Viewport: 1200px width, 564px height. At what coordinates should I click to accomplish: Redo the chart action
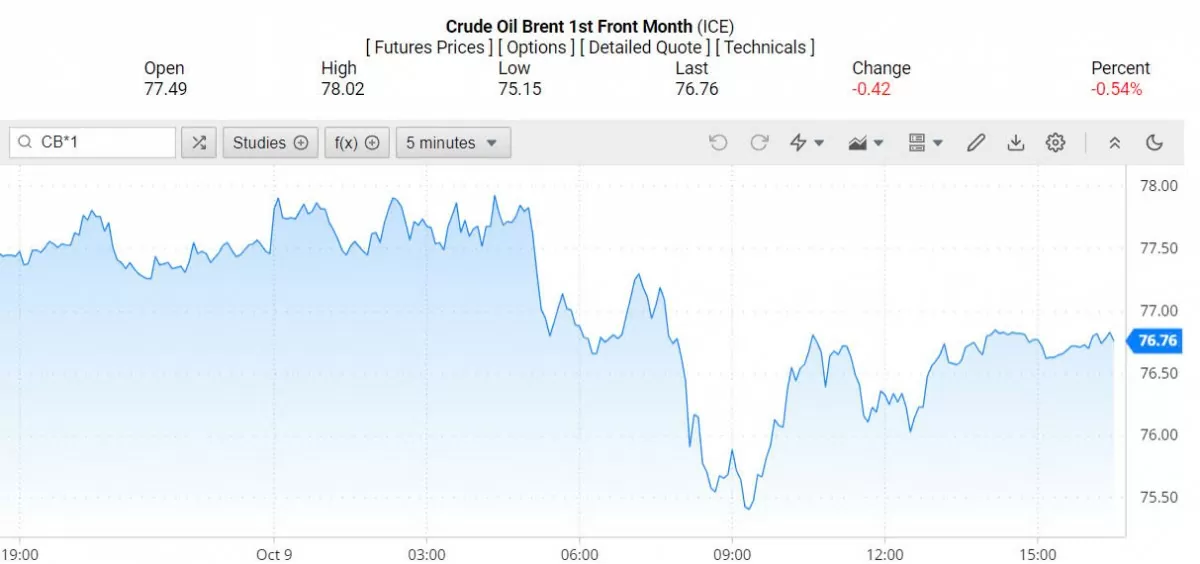coord(759,143)
